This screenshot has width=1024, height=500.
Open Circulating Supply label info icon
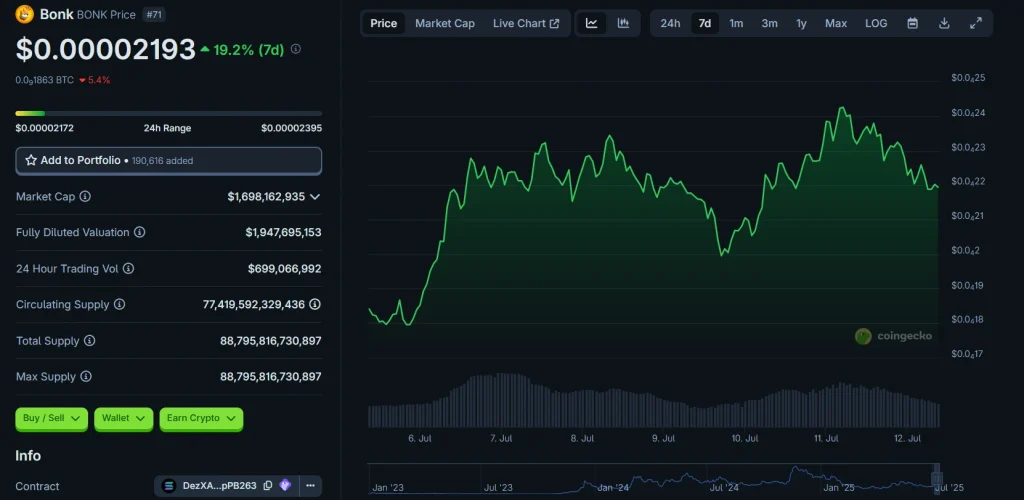[120, 304]
